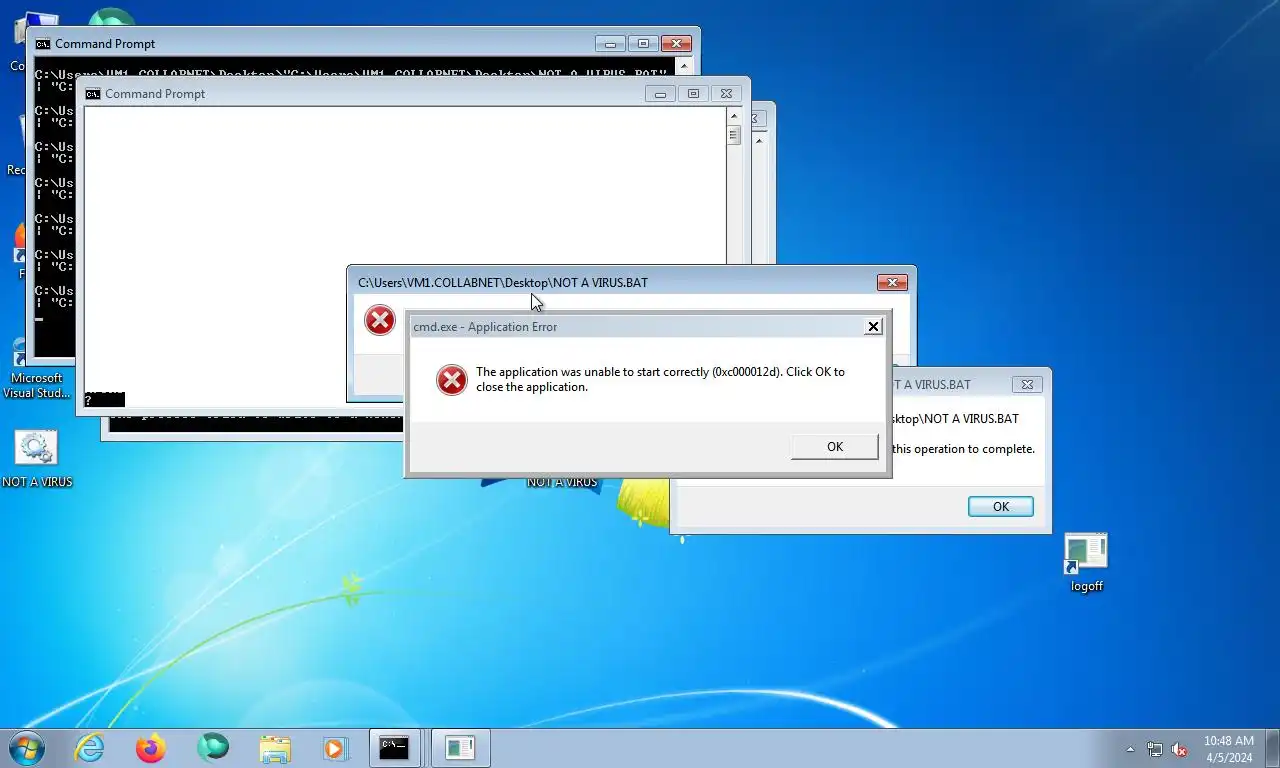Click the Command Prompt taskbar button

[x=395, y=748]
